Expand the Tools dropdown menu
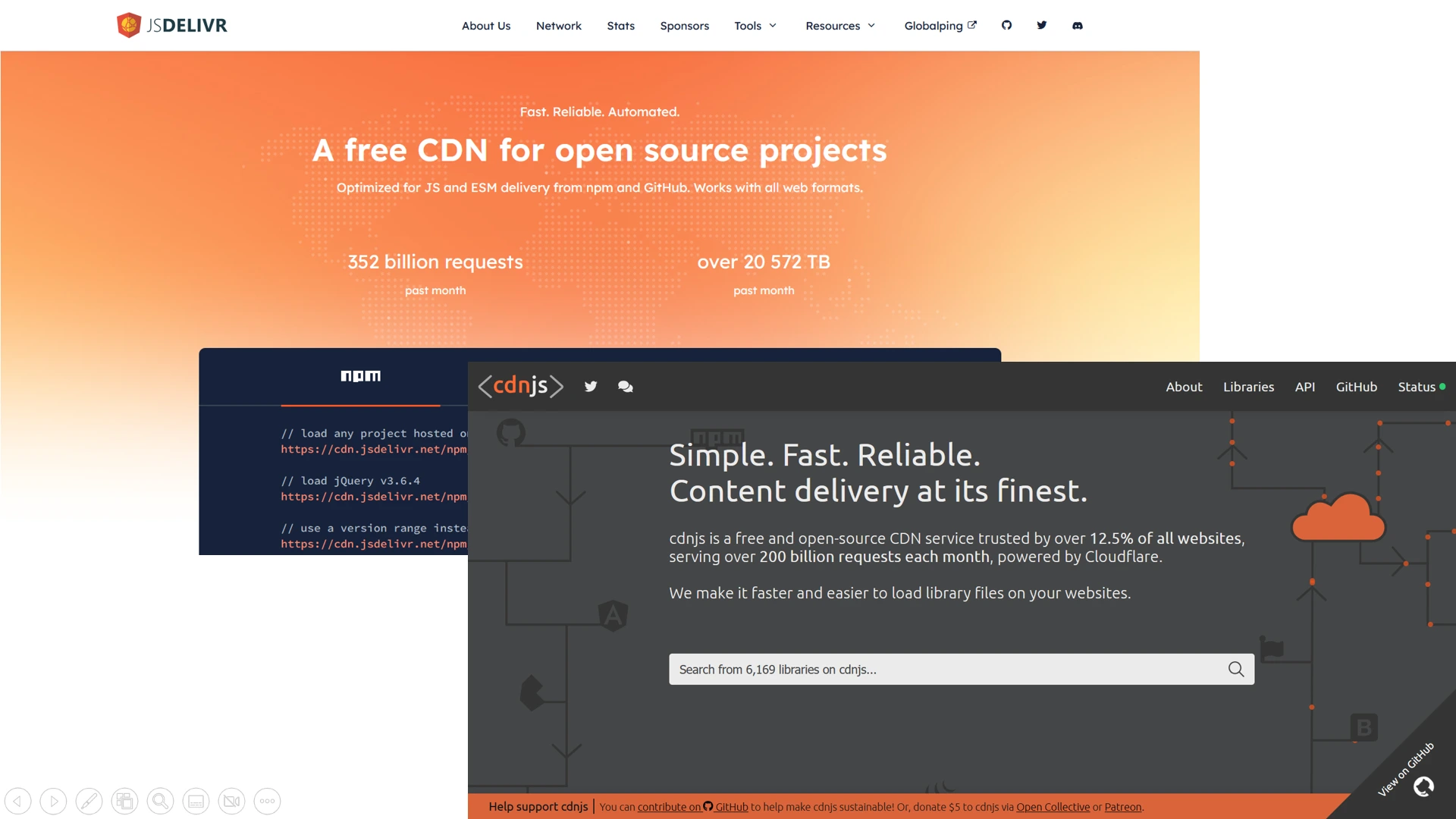 755,26
